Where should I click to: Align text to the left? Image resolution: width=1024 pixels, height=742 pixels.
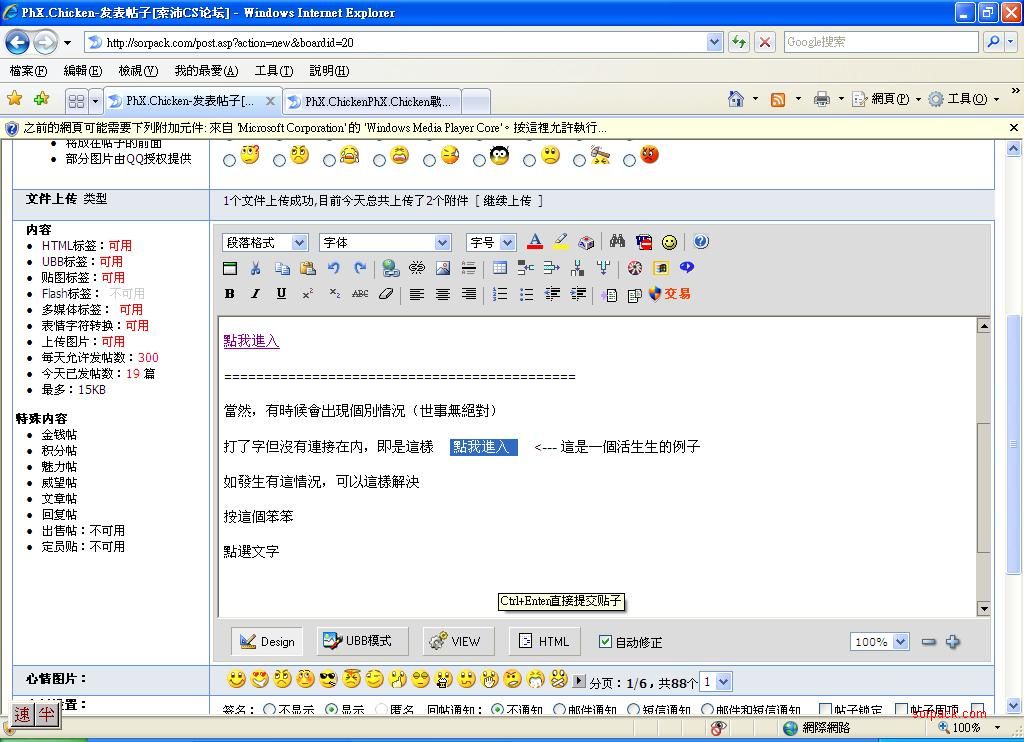[417, 295]
